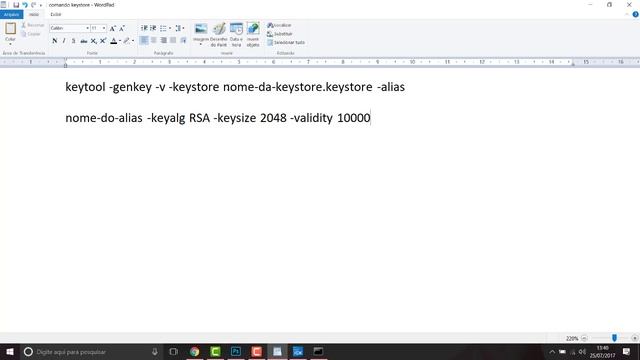Center align the text
This screenshot has height=360, width=640.
coord(154,40)
